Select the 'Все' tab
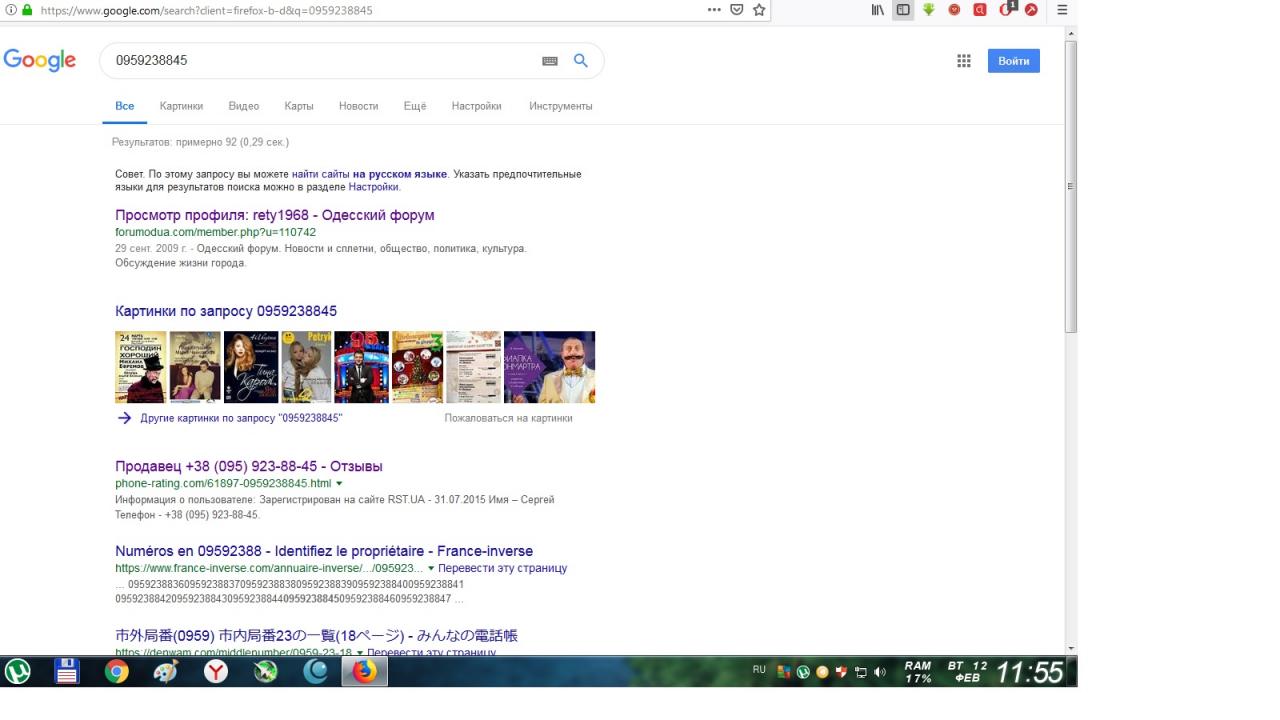Screen dimensions: 1280x720 coord(124,106)
